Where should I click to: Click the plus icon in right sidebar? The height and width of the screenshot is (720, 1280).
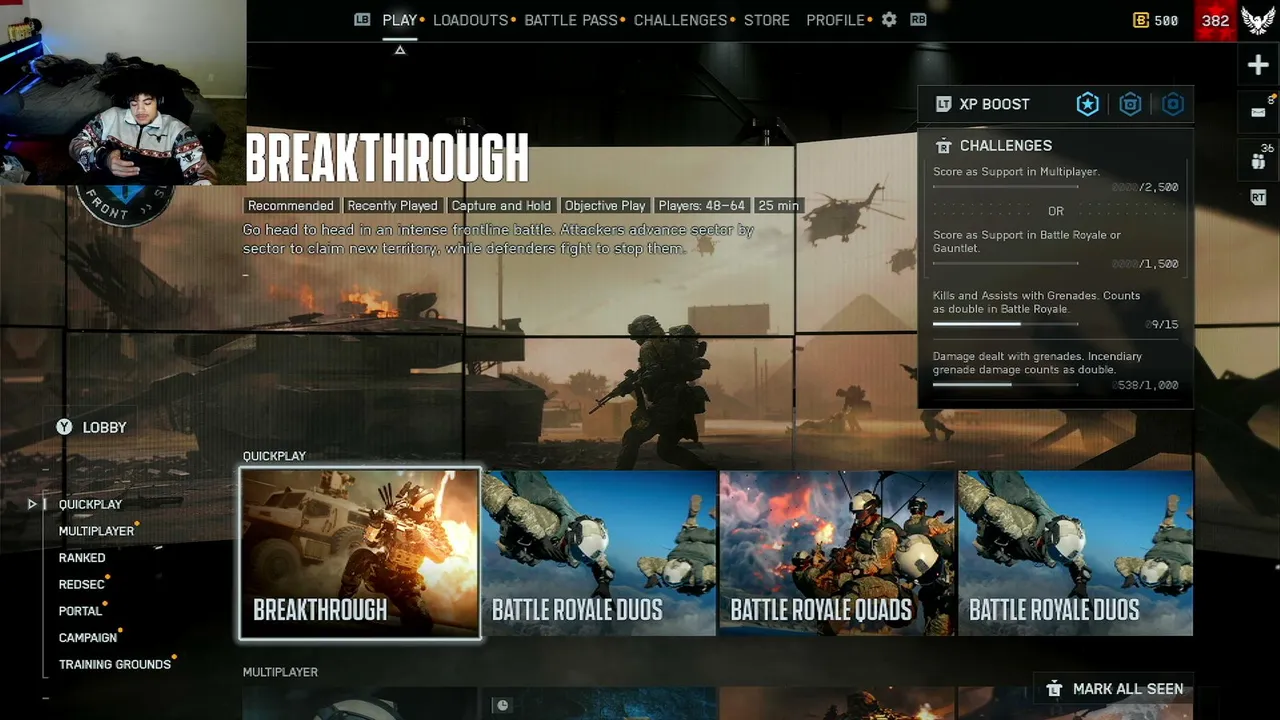(x=1258, y=66)
